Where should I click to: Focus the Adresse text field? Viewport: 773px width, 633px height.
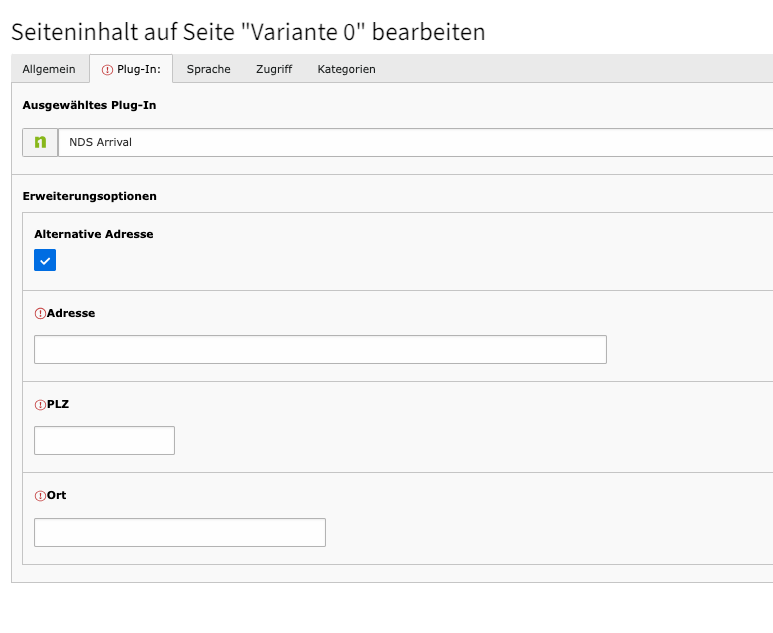(320, 350)
